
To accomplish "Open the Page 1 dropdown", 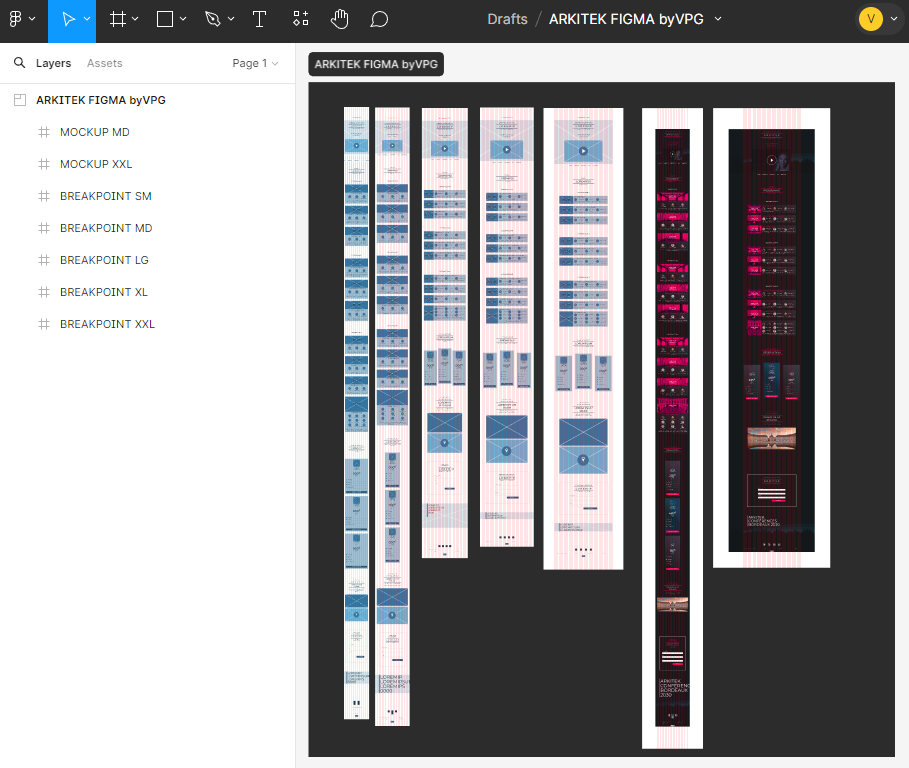I will pos(255,63).
